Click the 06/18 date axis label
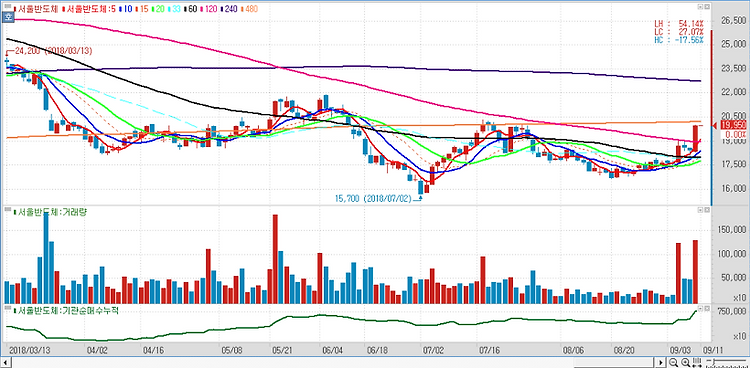 (x=377, y=350)
